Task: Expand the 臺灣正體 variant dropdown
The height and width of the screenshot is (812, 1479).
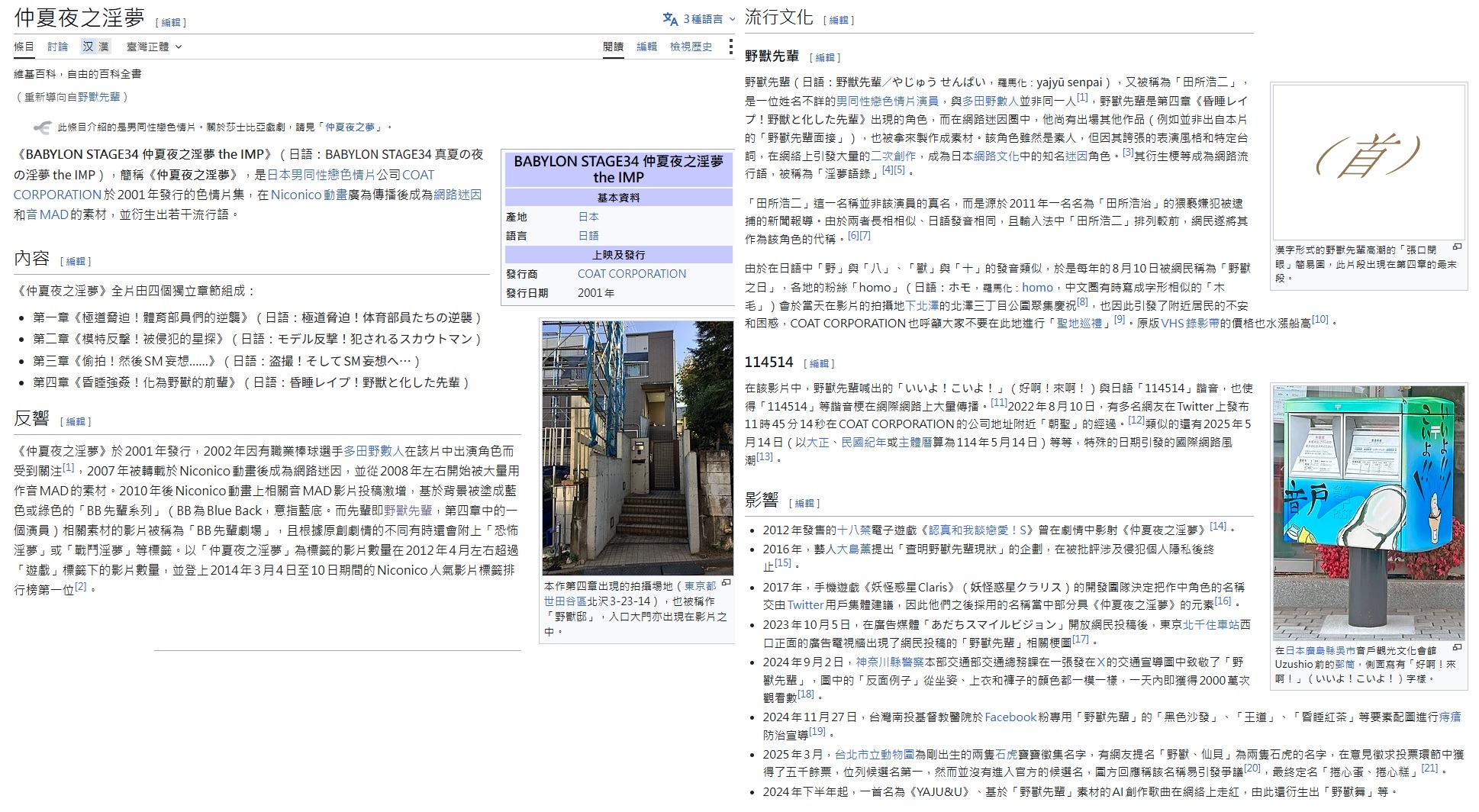Action: point(154,47)
